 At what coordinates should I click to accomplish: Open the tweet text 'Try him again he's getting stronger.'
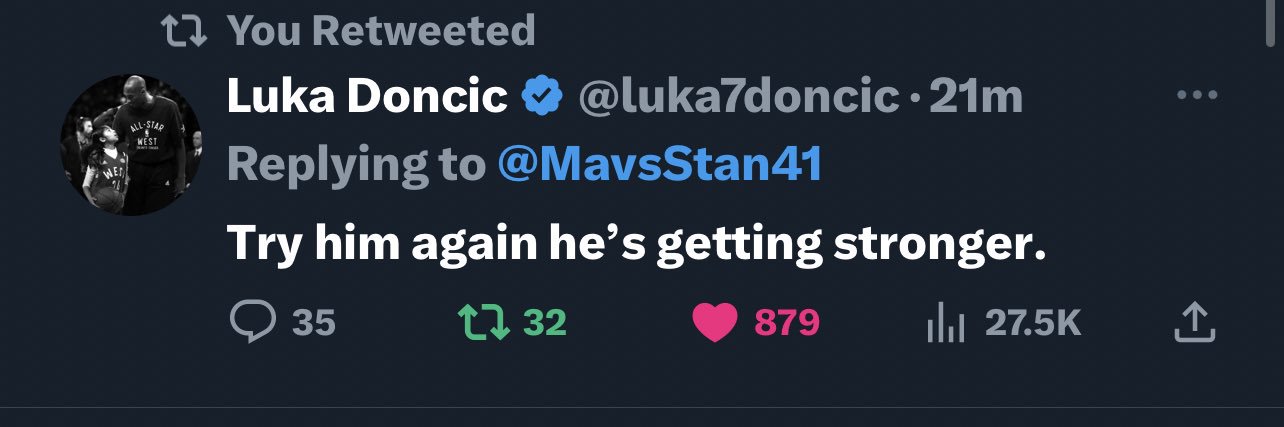tap(636, 243)
